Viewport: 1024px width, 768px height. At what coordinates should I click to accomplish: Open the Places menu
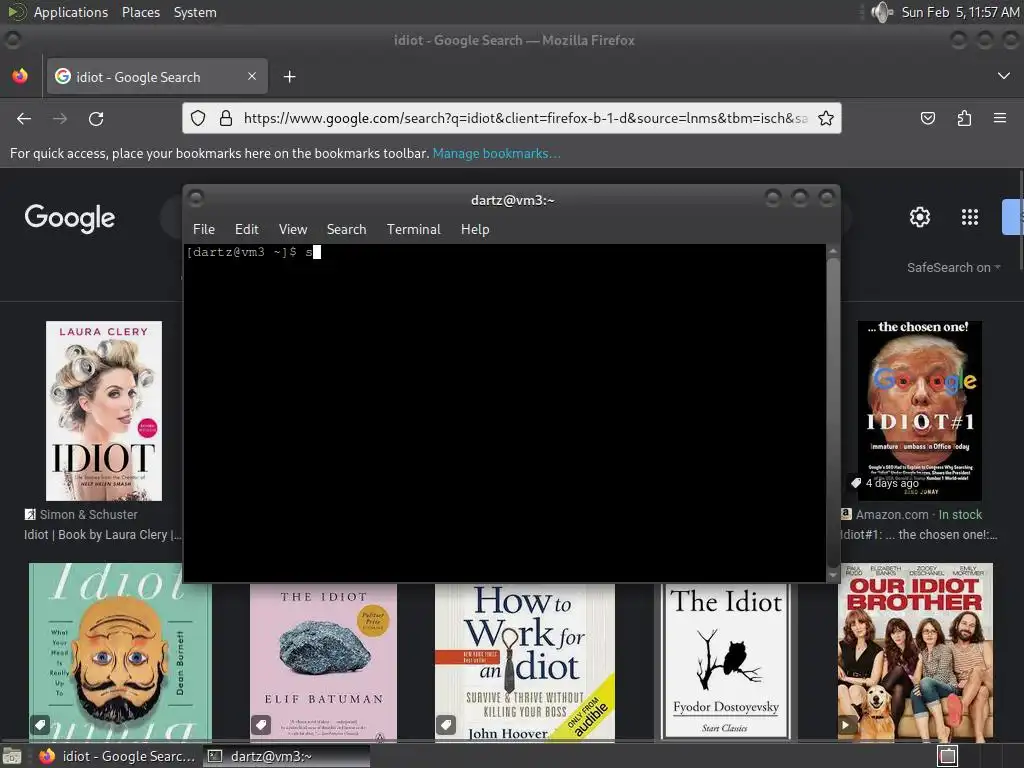[x=140, y=12]
